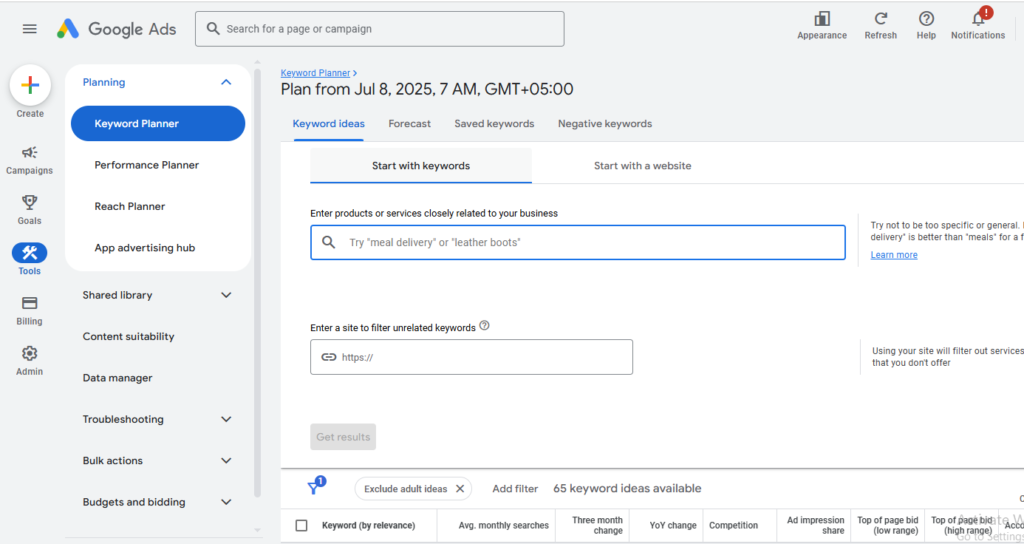
Task: Open Billing in the left rail
Action: pos(29,304)
